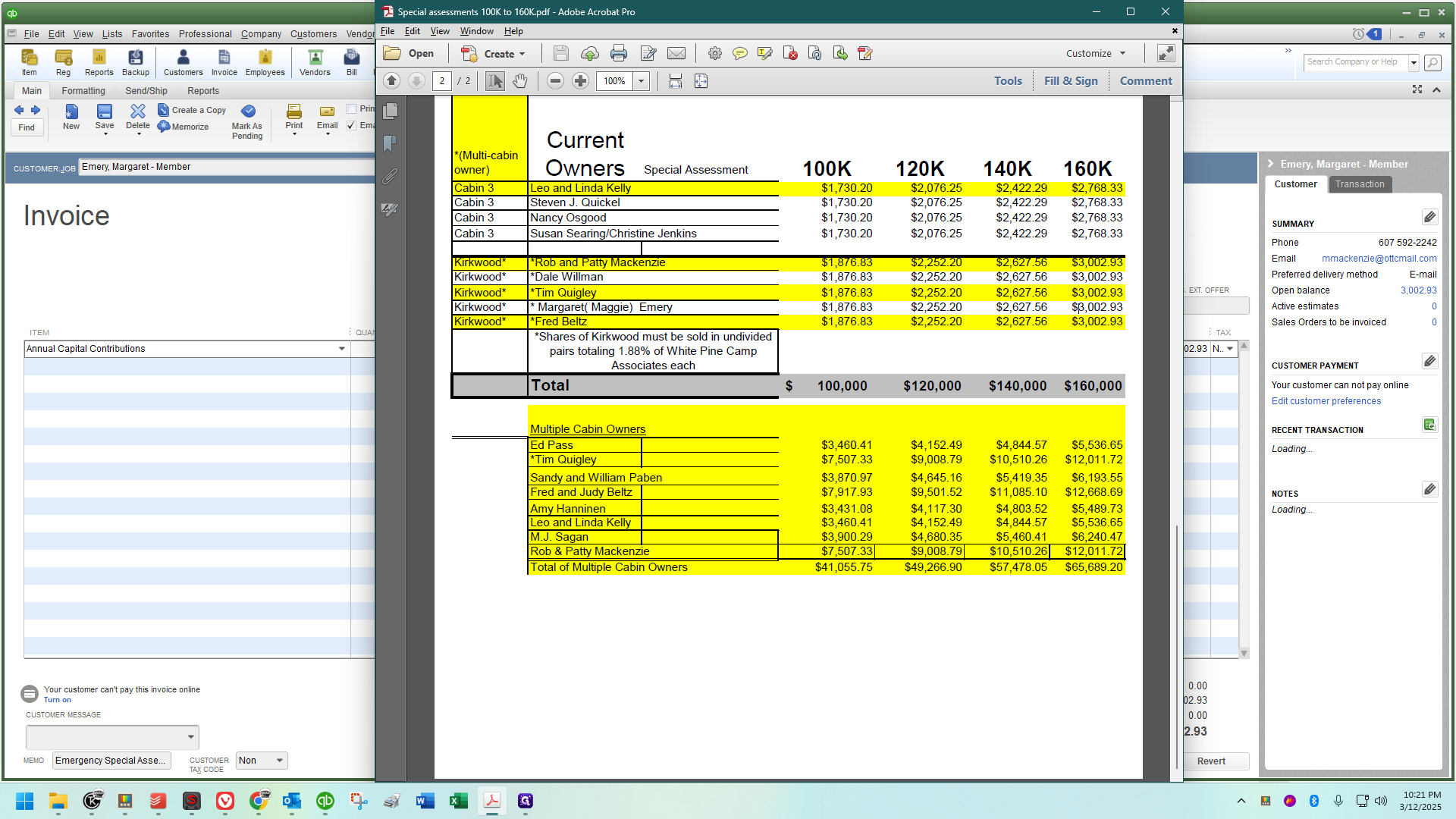
Task: Click the Turn on online payment link
Action: 57,700
